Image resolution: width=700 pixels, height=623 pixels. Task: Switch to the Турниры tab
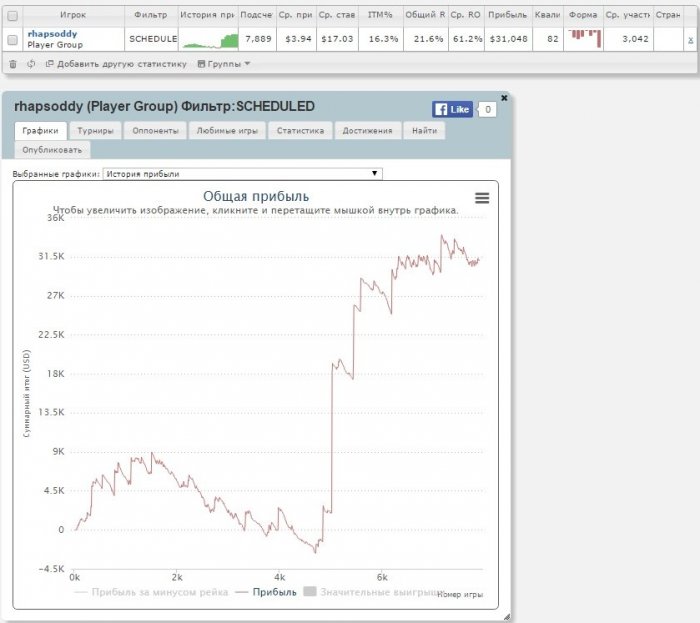96,131
